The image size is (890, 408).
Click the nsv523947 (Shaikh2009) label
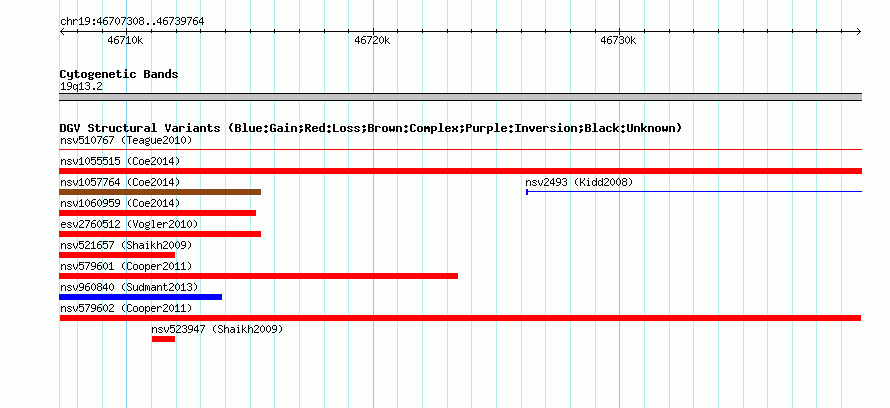217,329
